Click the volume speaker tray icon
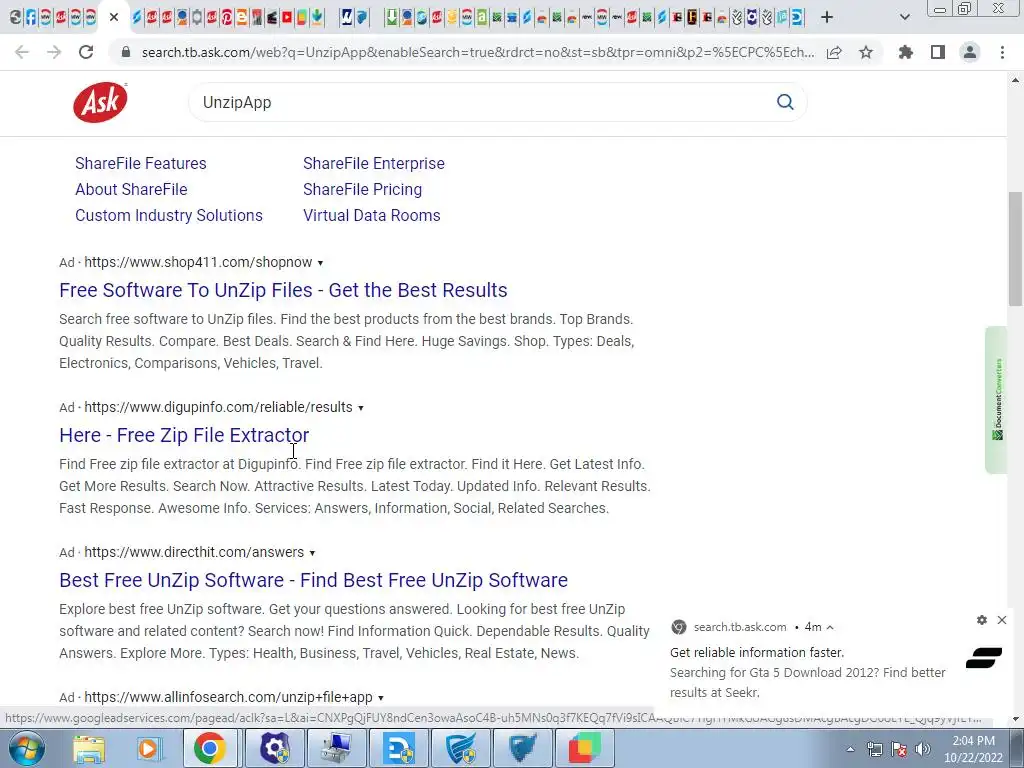This screenshot has width=1024, height=768. coord(922,749)
